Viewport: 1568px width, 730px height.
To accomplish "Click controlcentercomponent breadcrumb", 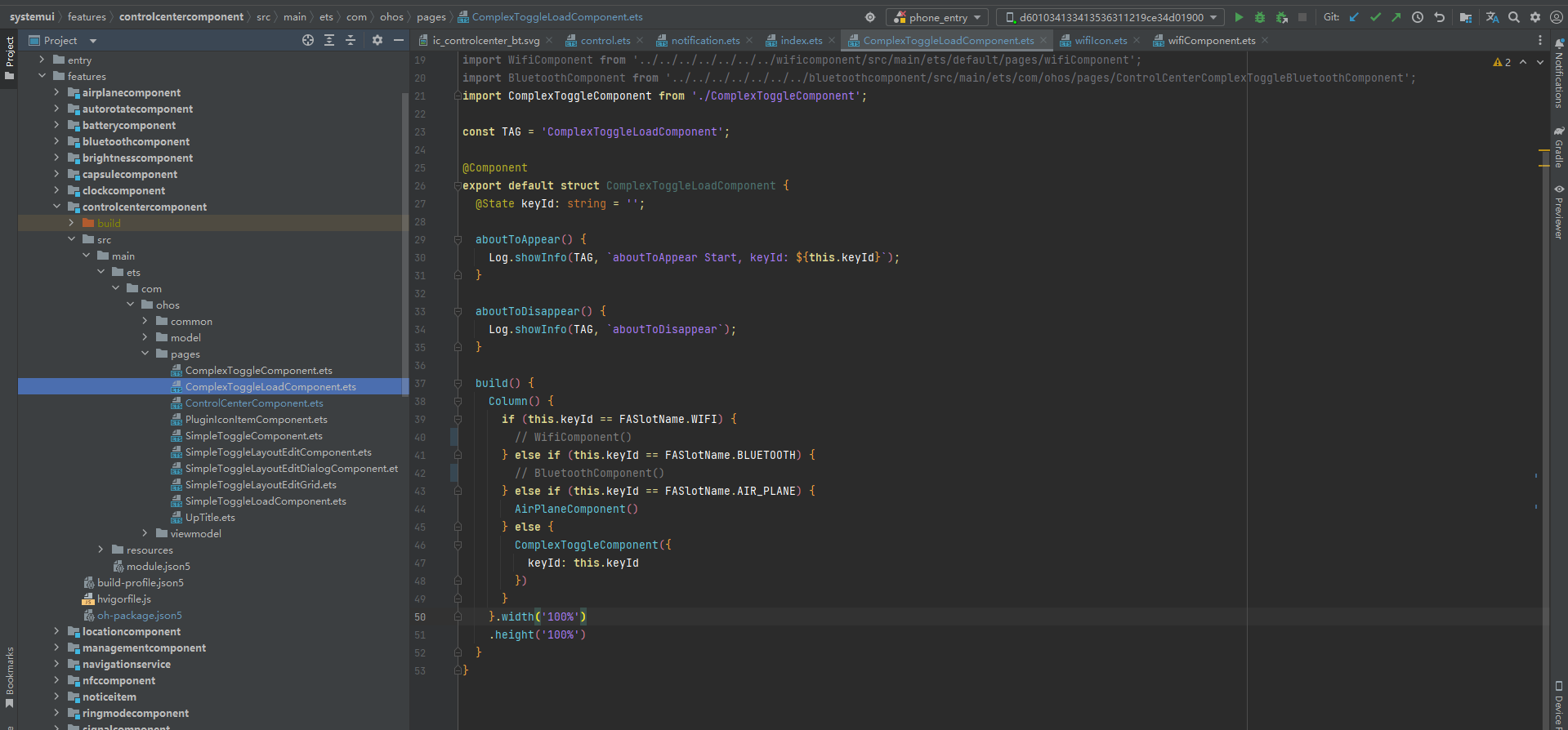I will tap(181, 16).
